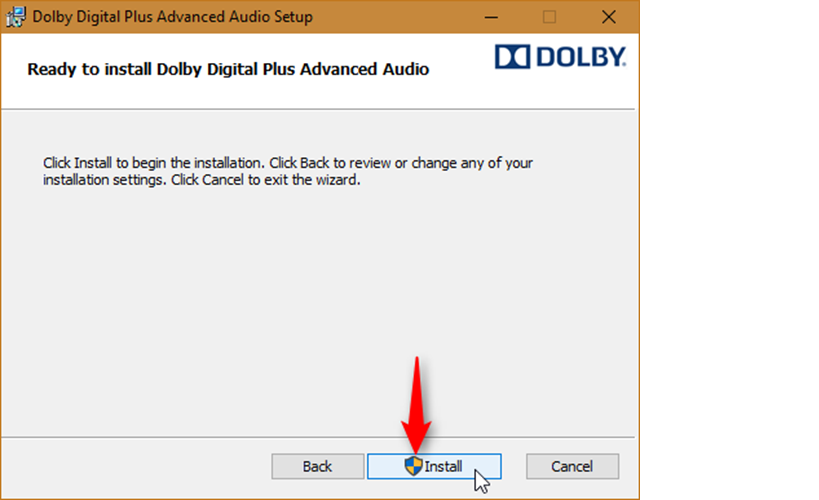Click the UAC shield icon on Install
This screenshot has height=500, width=819.
pos(413,466)
